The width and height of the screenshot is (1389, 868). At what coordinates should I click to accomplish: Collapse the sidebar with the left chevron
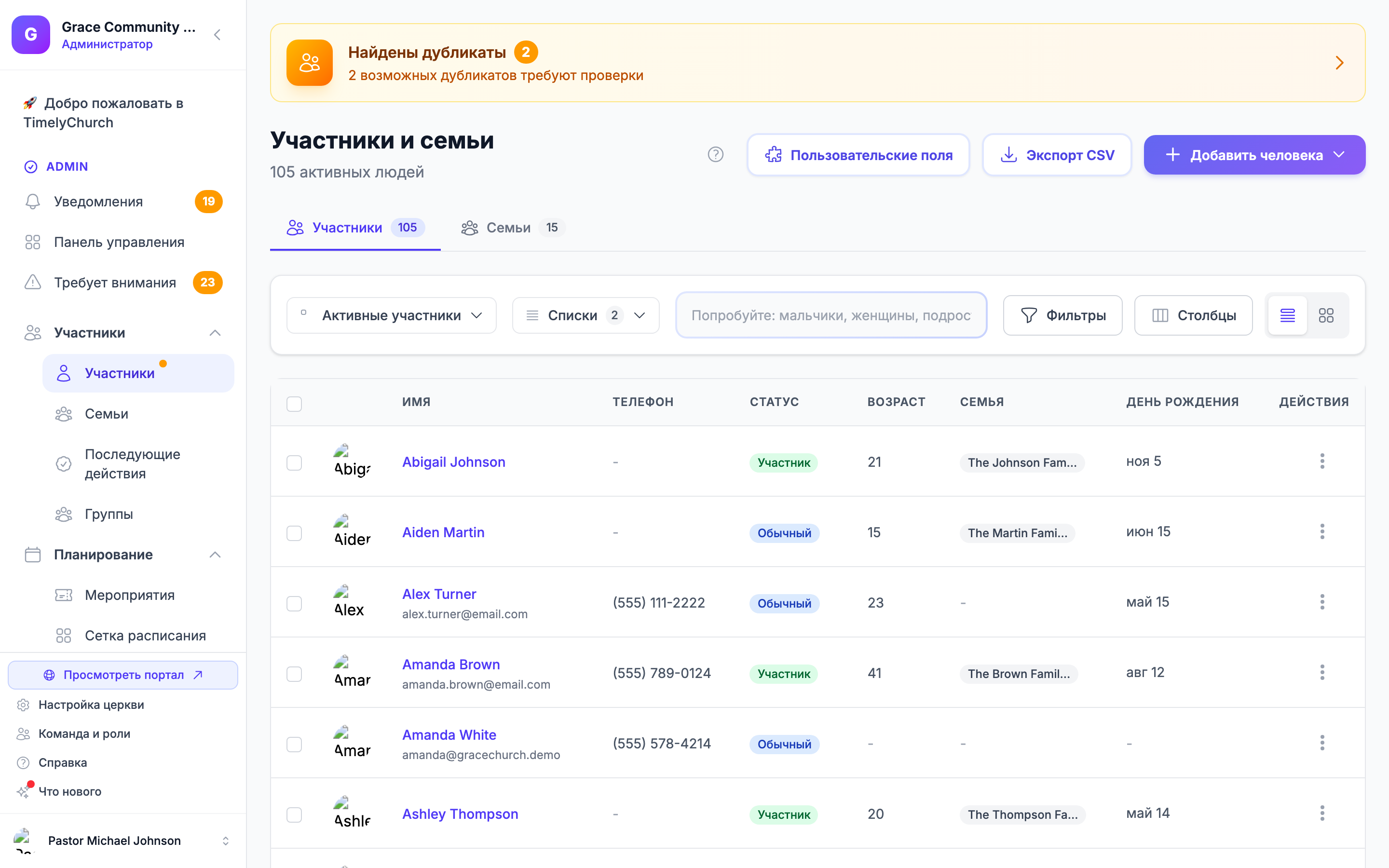point(217,35)
